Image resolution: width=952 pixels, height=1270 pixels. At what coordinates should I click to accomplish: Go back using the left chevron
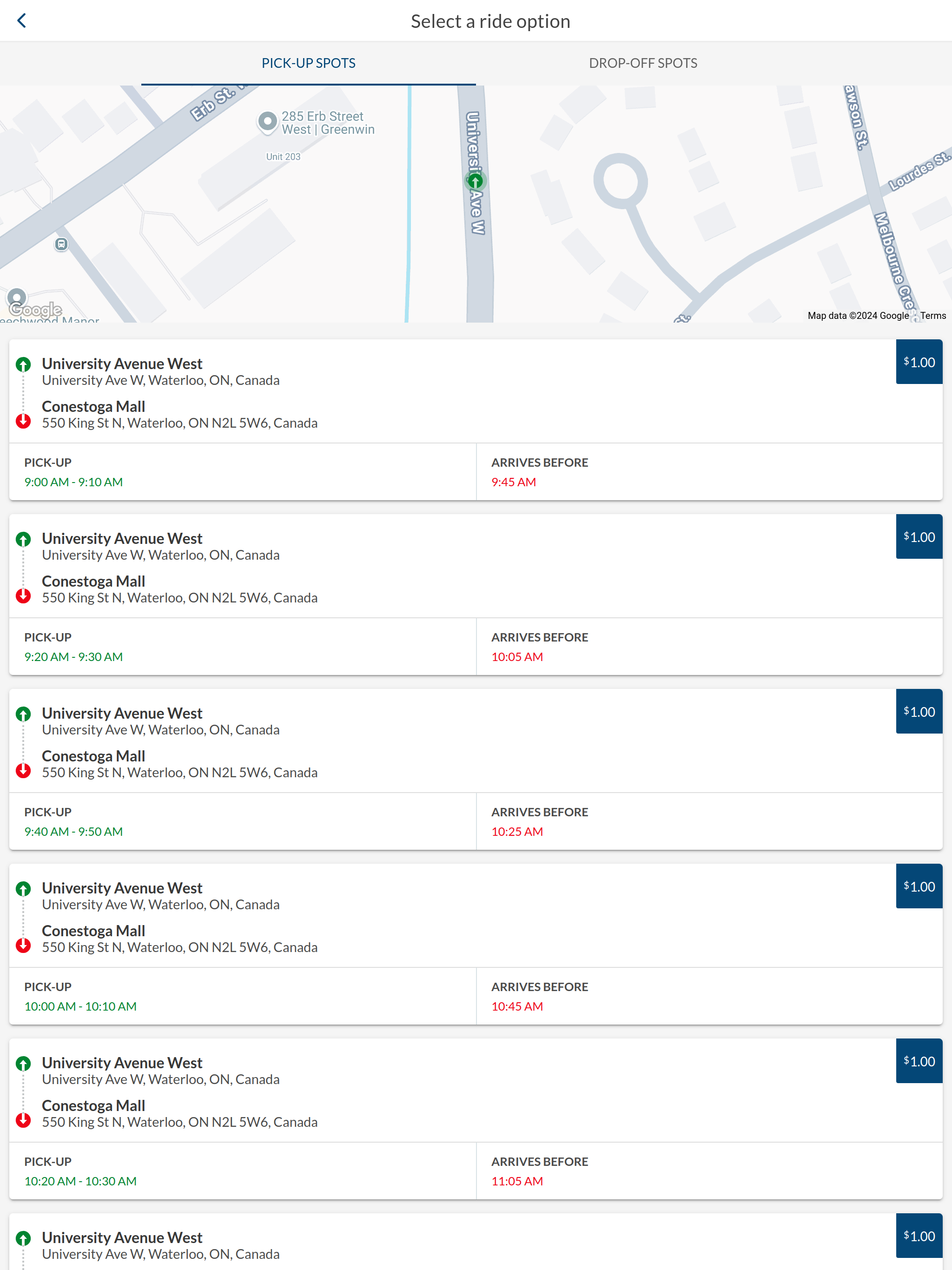coord(22,20)
